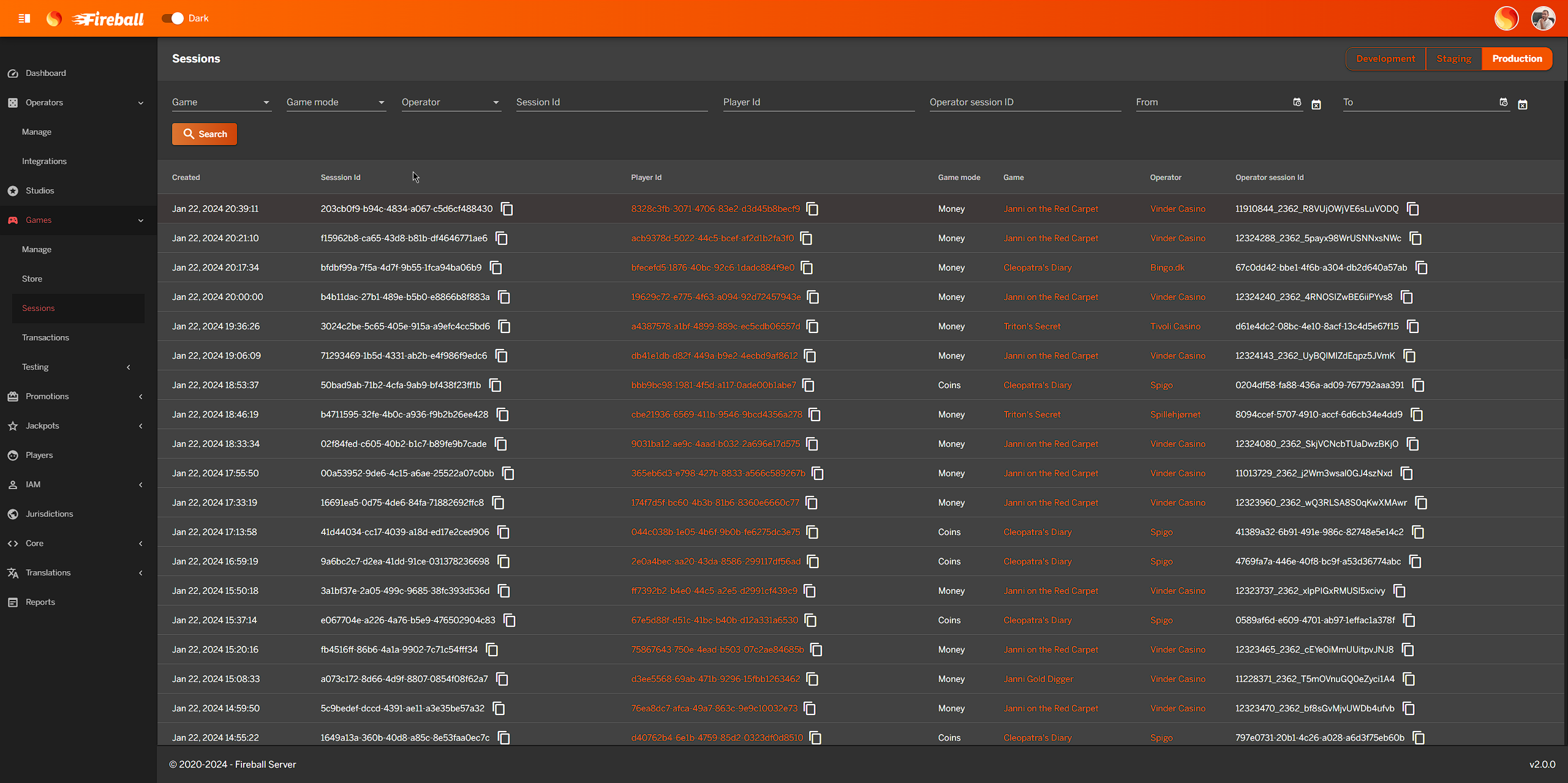Viewport: 1568px width, 783px height.
Task: Copy session ID 203cb0f9-b94c-4834-a067-c5d6cf488430
Action: point(507,209)
